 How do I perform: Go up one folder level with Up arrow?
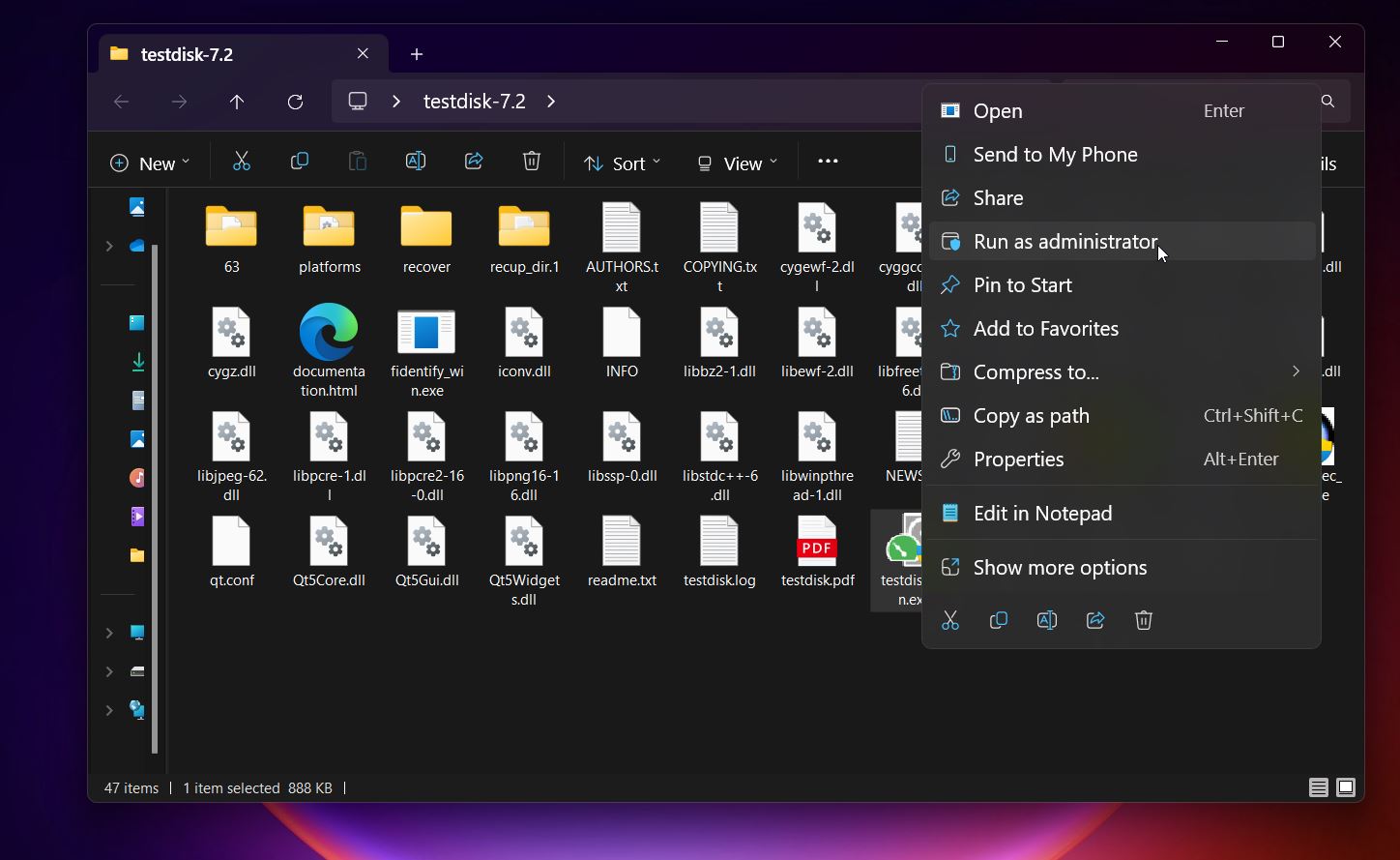237,102
